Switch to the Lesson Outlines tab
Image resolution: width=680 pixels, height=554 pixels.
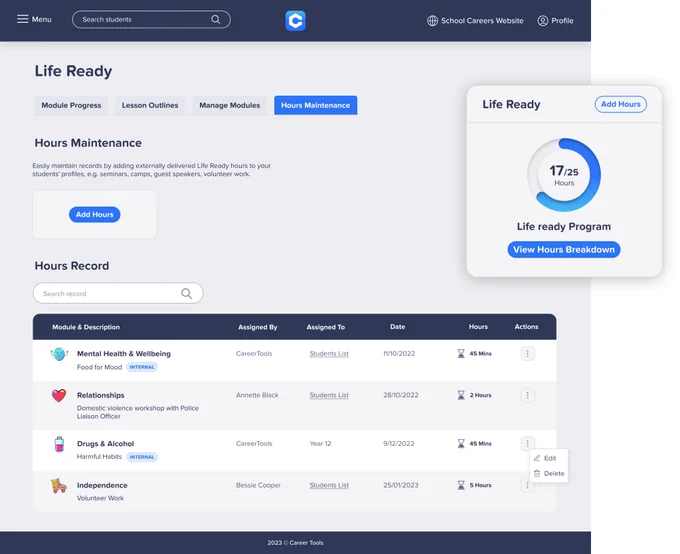click(x=150, y=105)
